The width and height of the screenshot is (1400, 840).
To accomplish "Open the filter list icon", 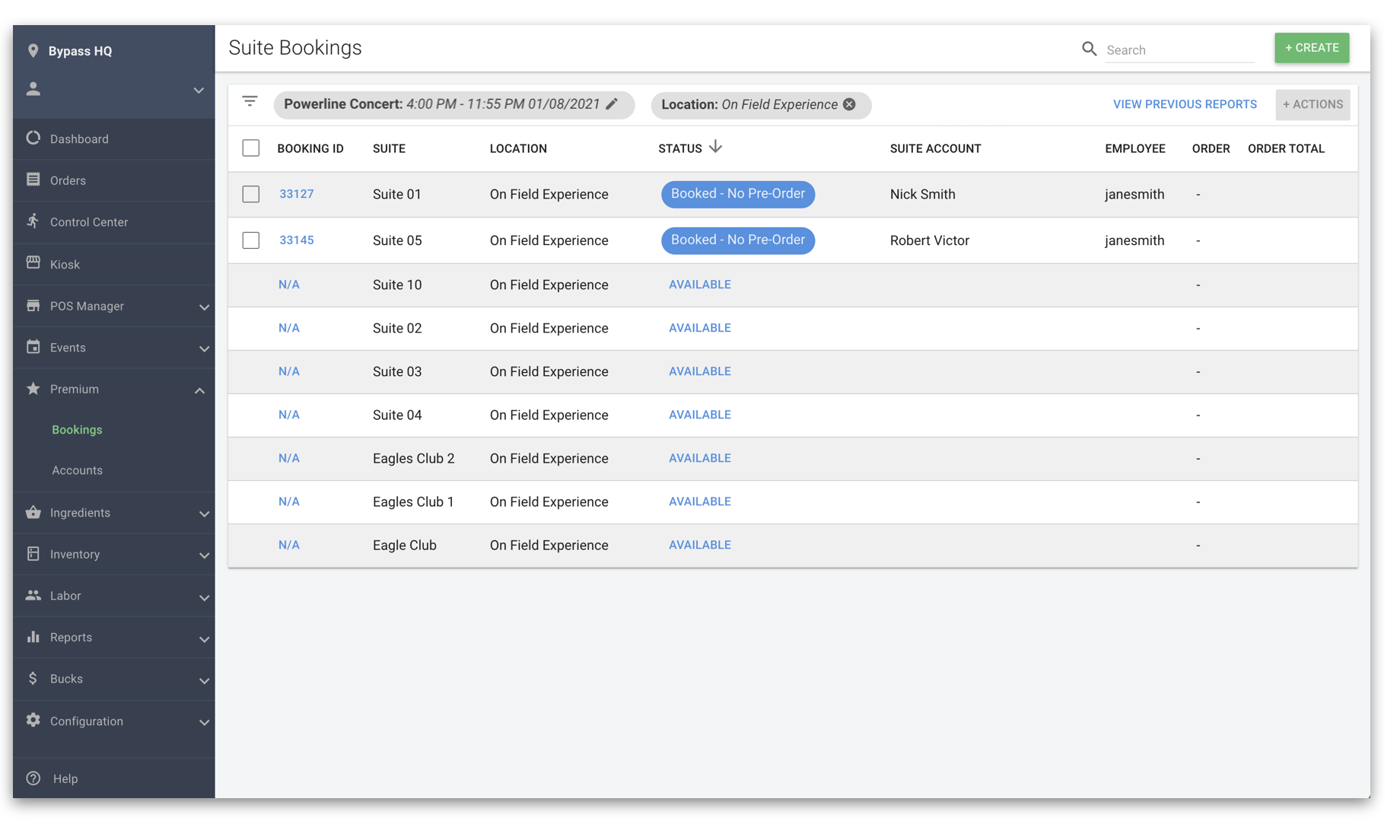I will (250, 101).
